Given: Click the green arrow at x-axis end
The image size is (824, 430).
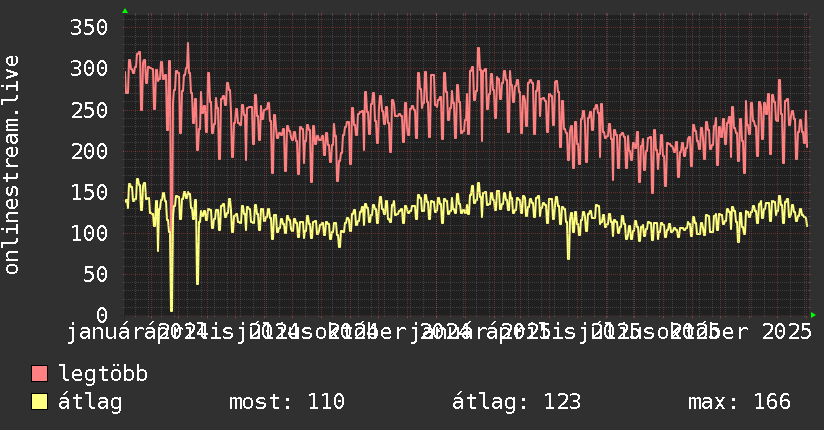Looking at the screenshot, I should pyautogui.click(x=813, y=315).
